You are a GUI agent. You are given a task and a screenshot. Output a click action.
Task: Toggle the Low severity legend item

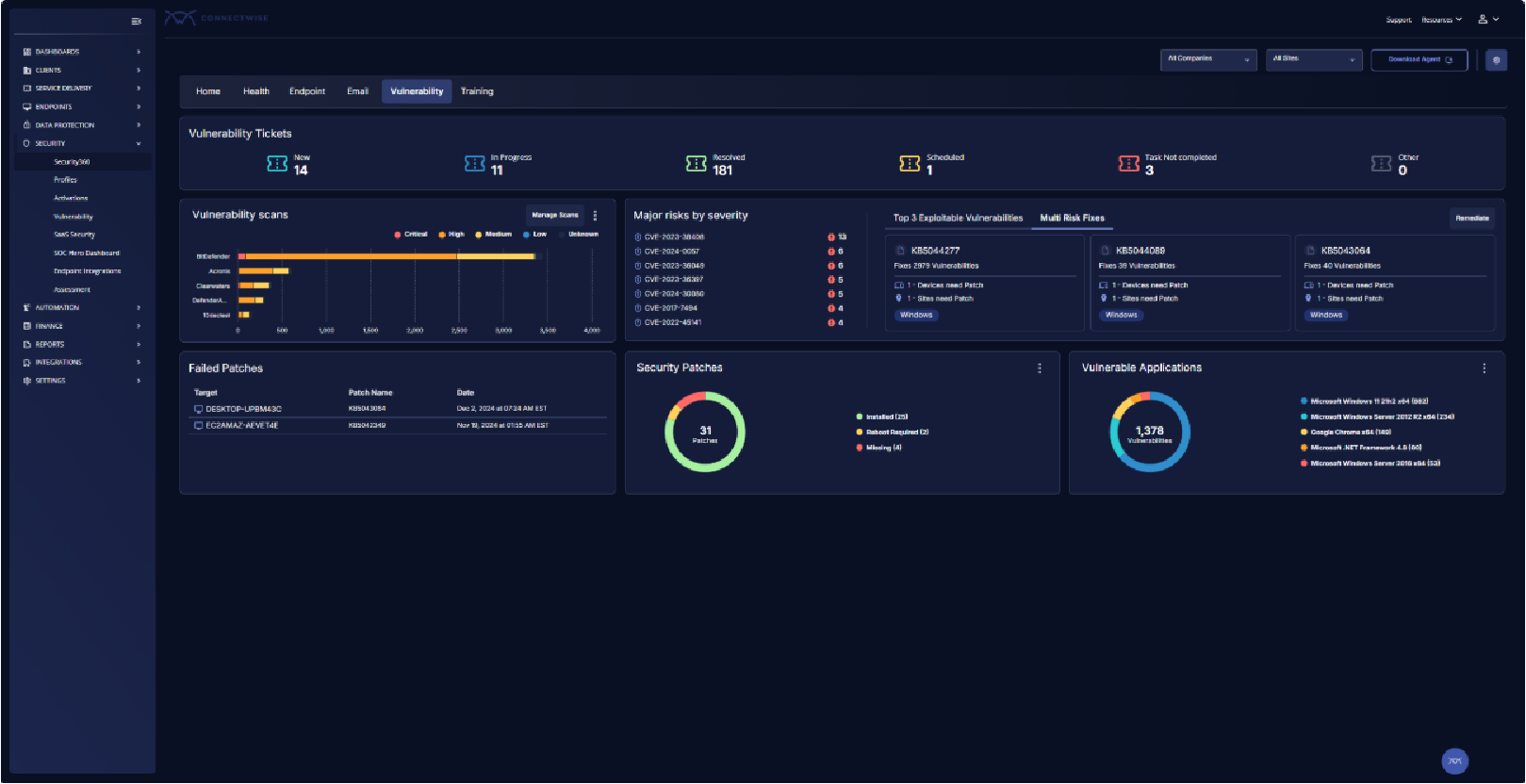534,235
